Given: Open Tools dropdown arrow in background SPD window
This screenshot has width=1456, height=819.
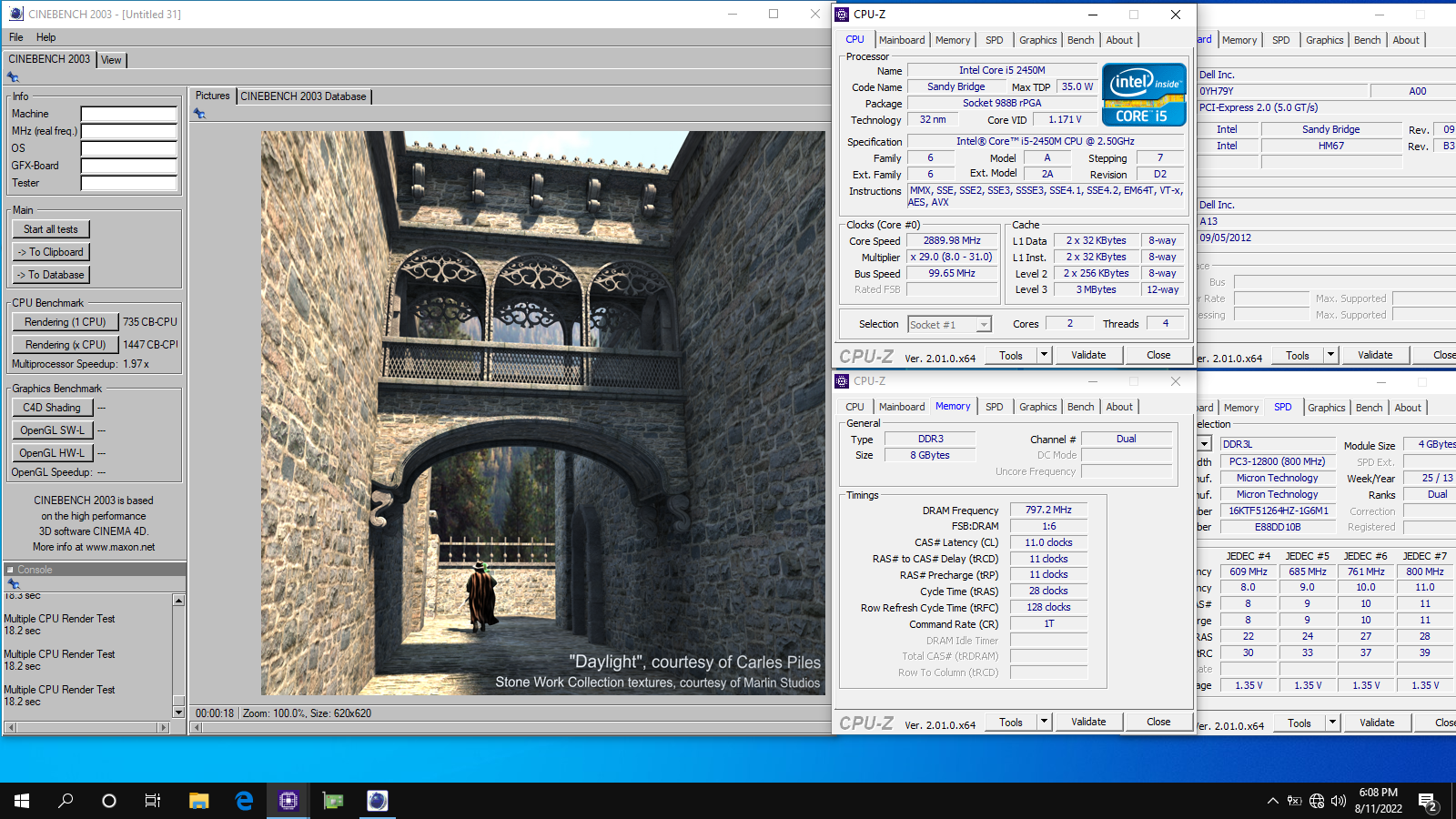Looking at the screenshot, I should (1332, 723).
